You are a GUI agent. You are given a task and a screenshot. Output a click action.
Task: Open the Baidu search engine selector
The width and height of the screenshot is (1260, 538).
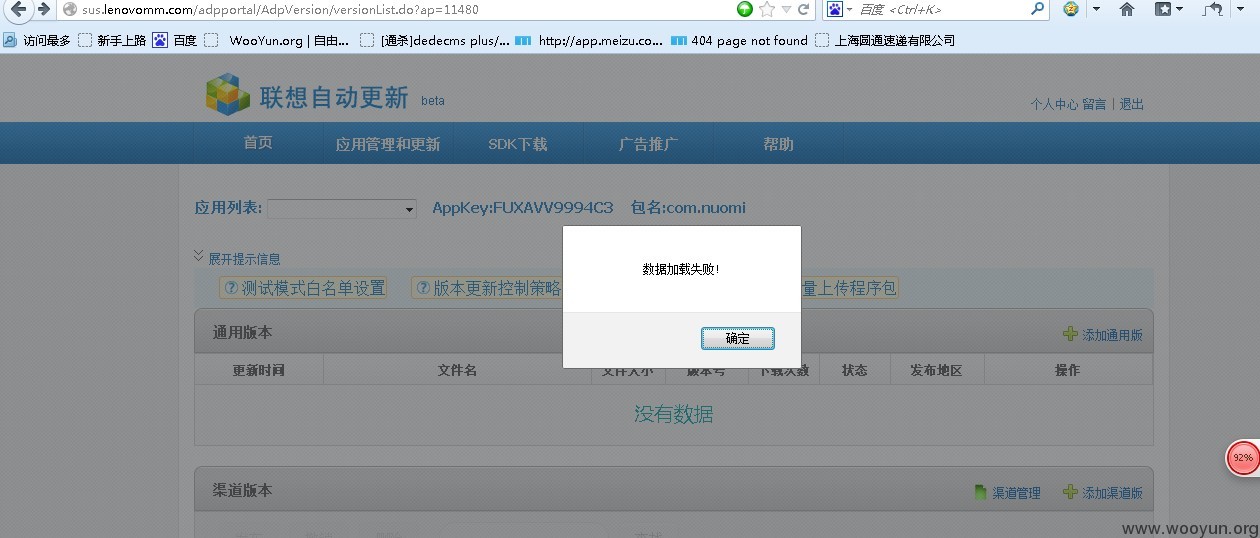839,9
